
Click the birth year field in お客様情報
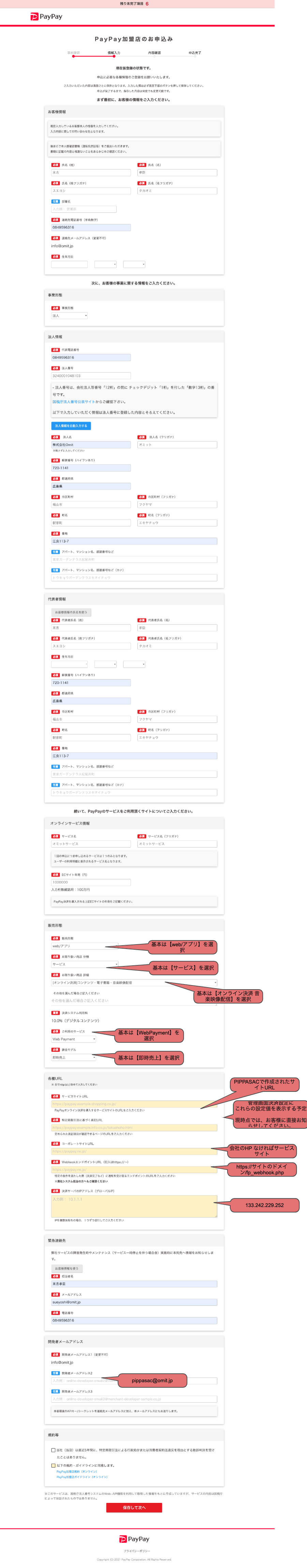point(70,264)
